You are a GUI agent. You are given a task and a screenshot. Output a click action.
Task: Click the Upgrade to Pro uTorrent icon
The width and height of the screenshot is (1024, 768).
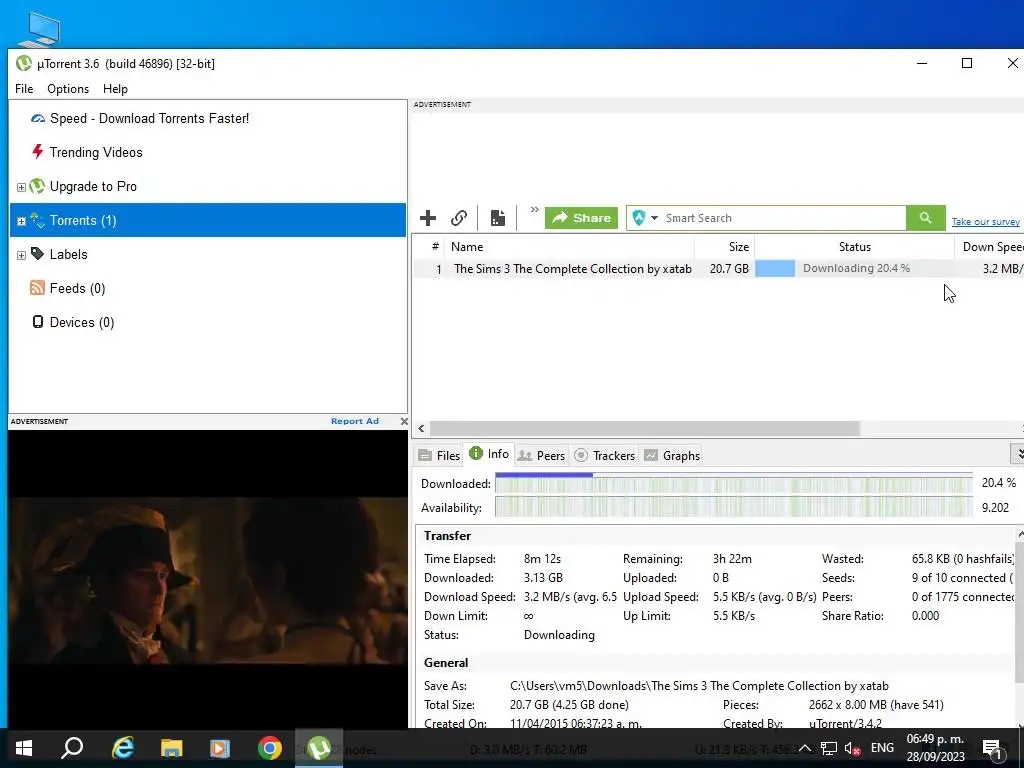pyautogui.click(x=37, y=186)
